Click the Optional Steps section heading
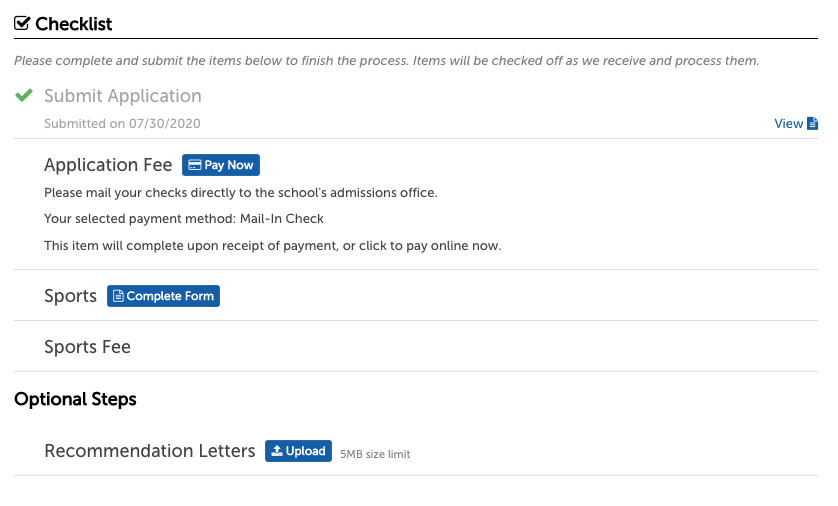Image resolution: width=838 pixels, height=506 pixels. click(75, 399)
